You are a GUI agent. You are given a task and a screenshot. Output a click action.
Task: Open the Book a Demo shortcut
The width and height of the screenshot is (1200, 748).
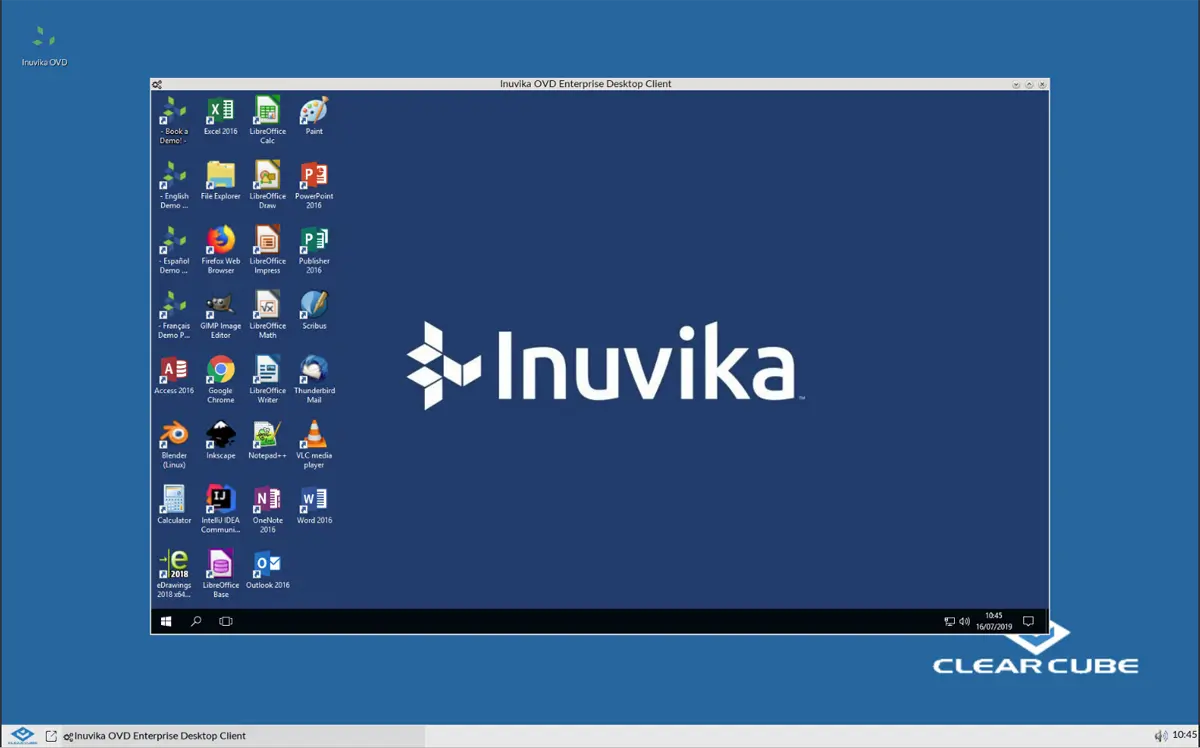coord(174,120)
